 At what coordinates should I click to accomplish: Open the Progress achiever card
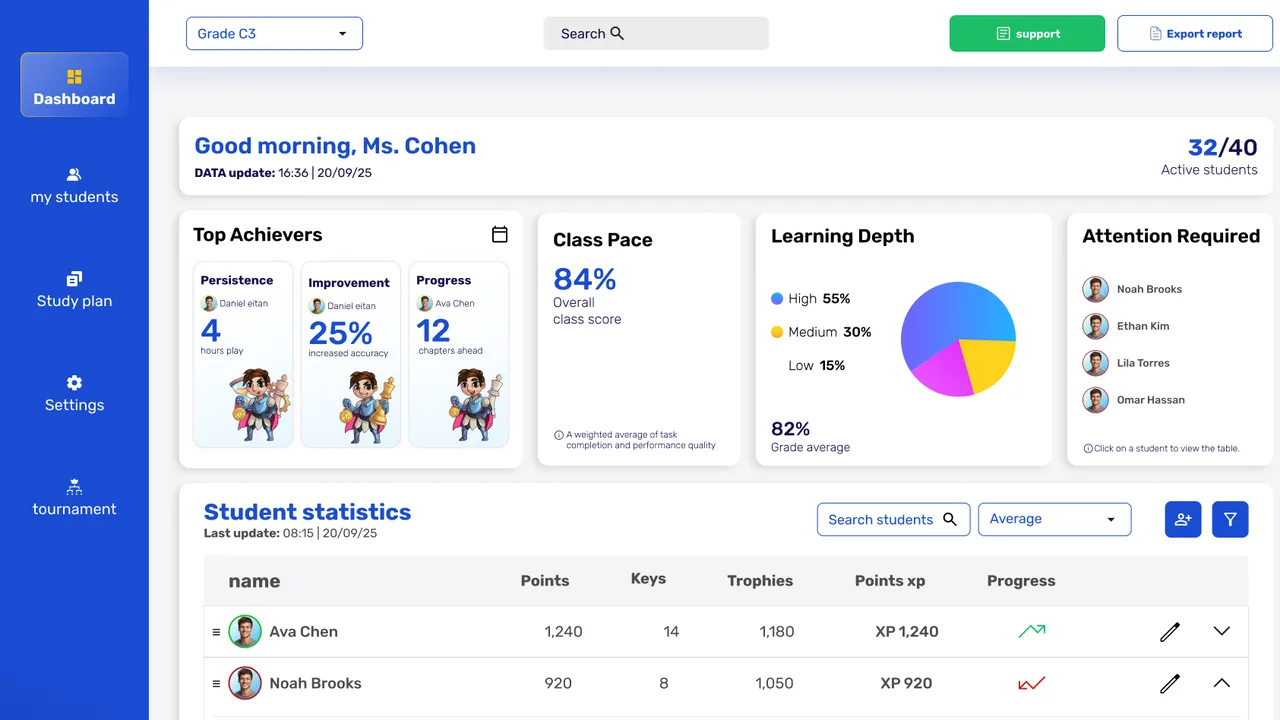[x=459, y=354]
